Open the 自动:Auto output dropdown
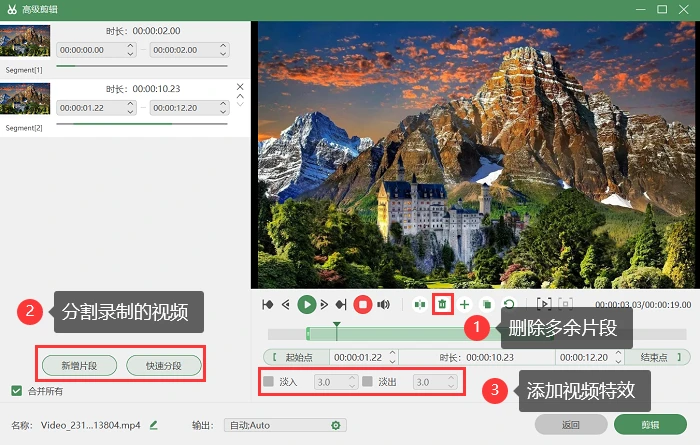The width and height of the screenshot is (700, 445). [285, 425]
